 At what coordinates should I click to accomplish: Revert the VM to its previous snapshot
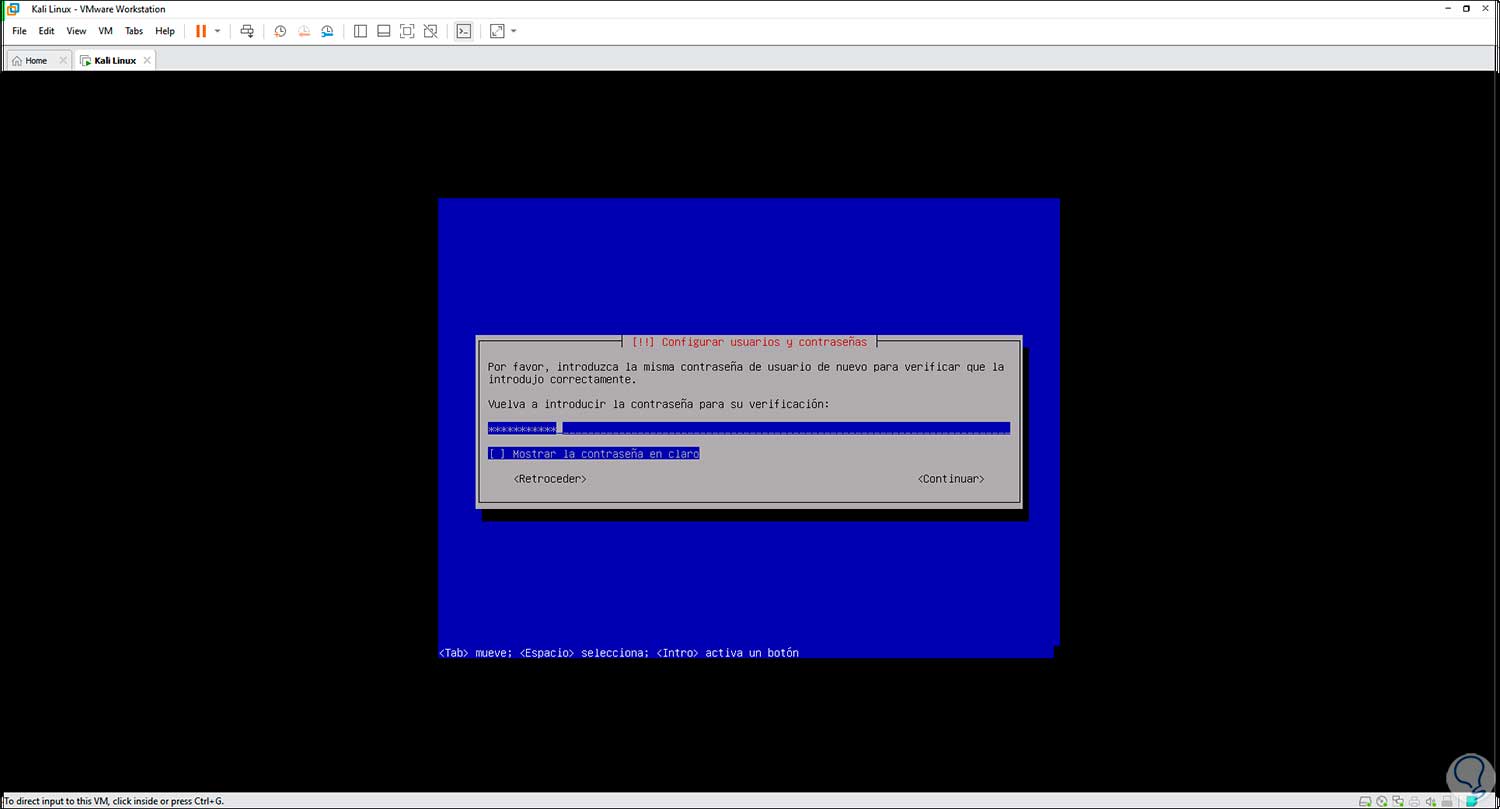(304, 31)
